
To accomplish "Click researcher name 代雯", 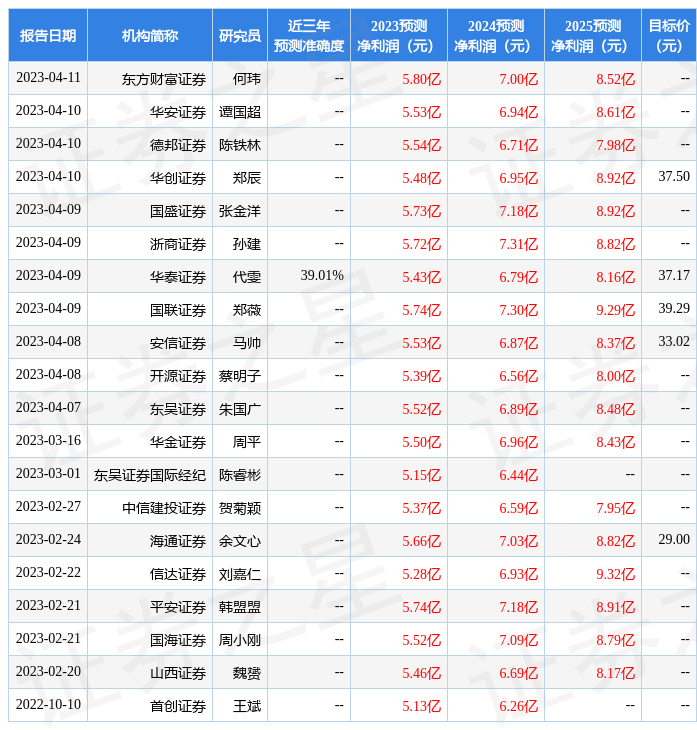I will tap(247, 277).
